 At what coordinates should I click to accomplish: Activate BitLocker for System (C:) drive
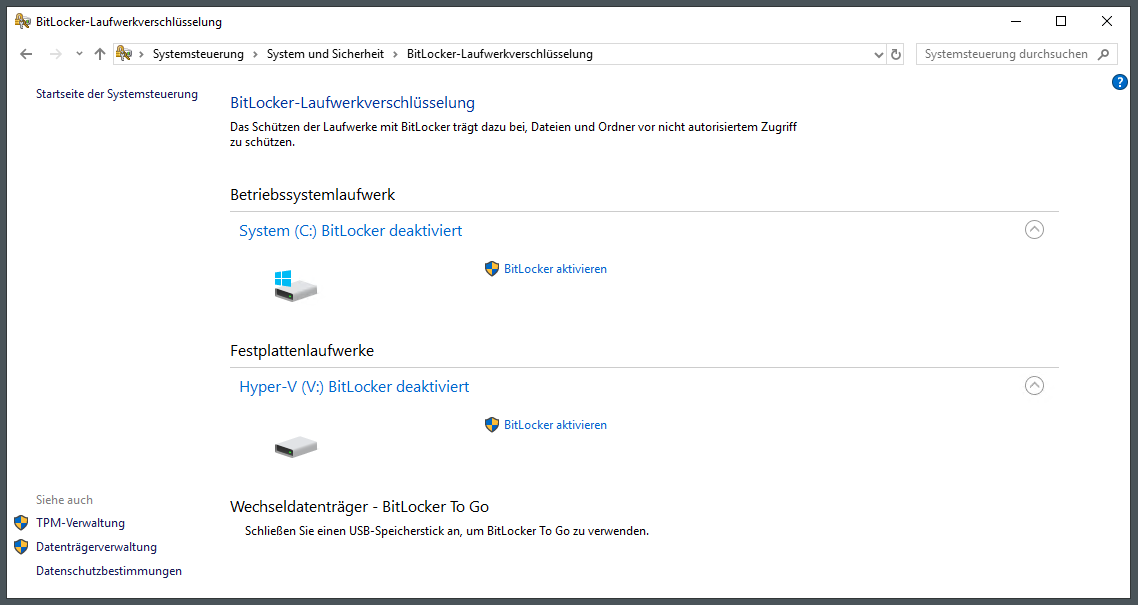pos(555,269)
